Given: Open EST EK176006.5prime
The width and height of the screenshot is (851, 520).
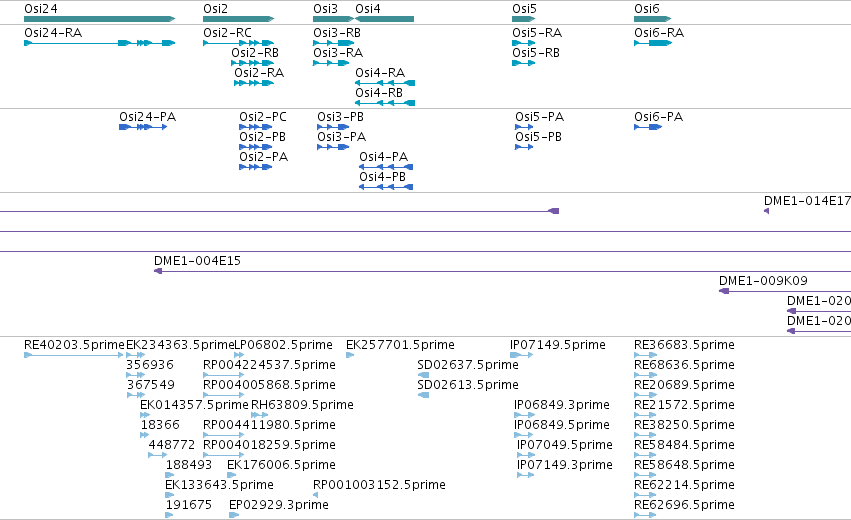Looking at the screenshot, I should pyautogui.click(x=232, y=476).
